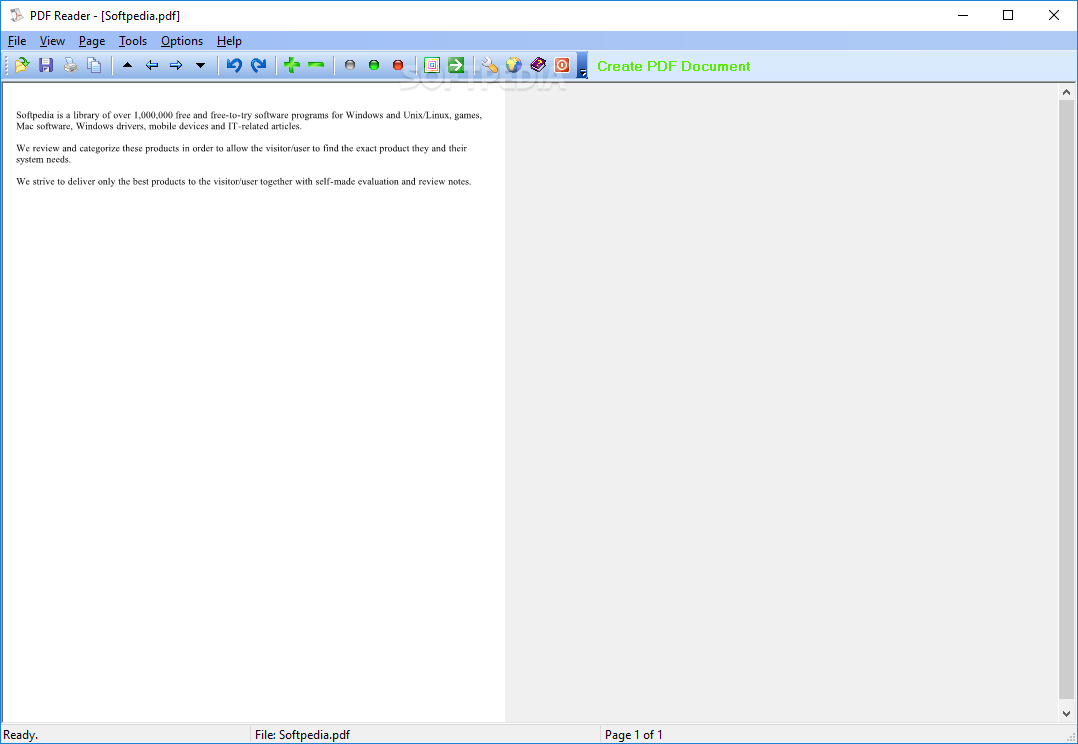Print the document via printer icon
Viewport: 1078px width, 744px height.
click(70, 65)
